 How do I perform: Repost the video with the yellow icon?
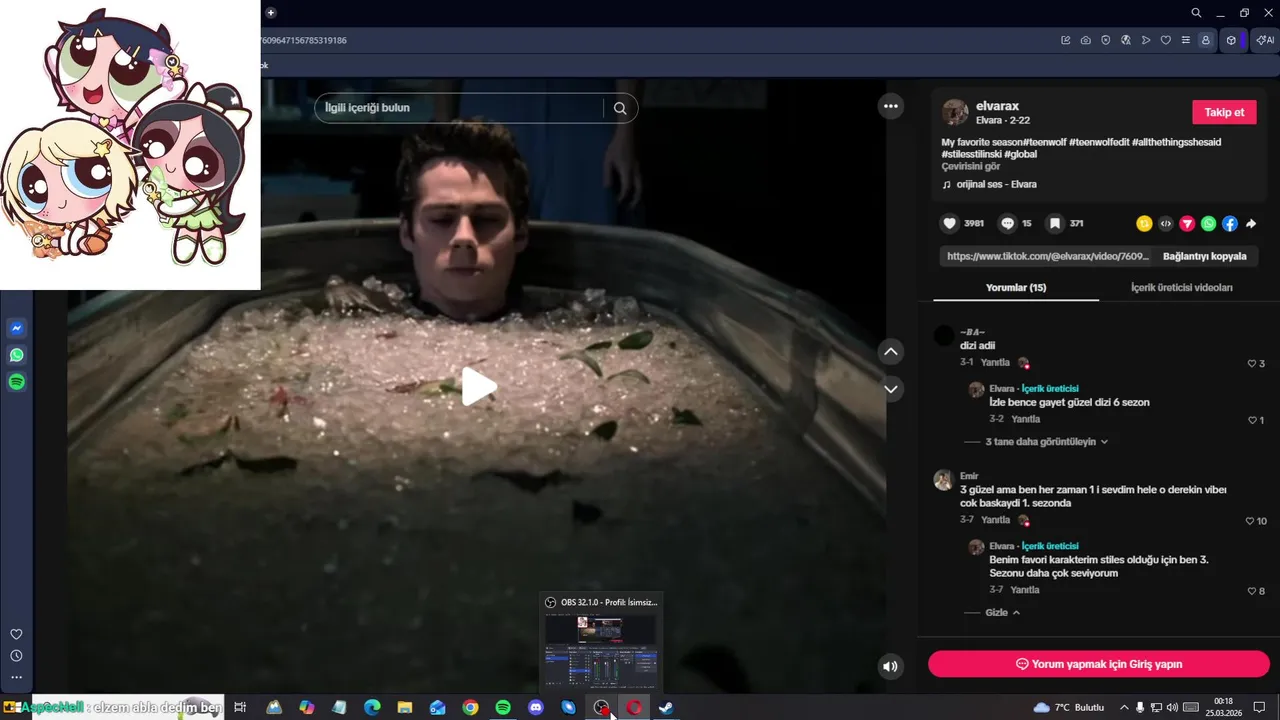(1144, 224)
